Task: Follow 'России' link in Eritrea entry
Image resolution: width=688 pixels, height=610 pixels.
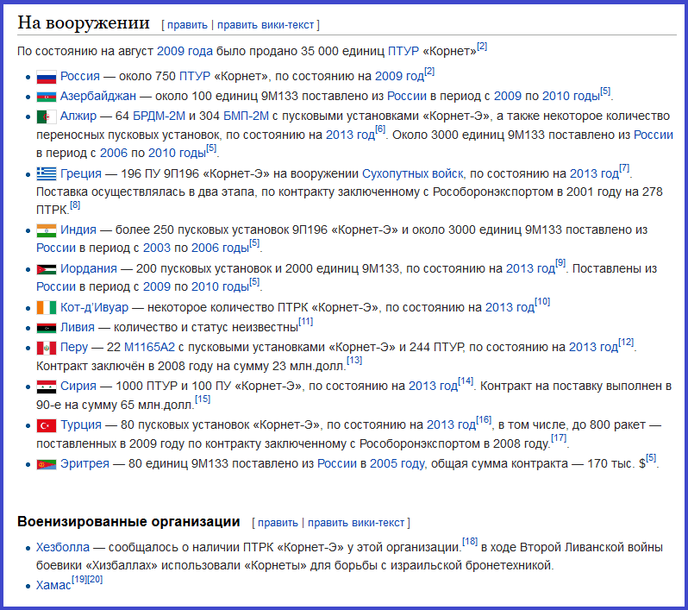Action: [x=337, y=463]
